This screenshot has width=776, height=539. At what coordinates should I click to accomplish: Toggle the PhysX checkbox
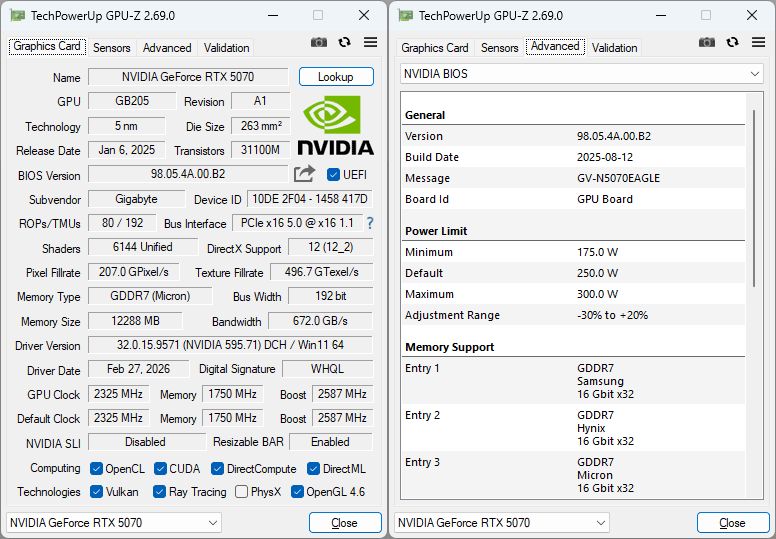(x=242, y=491)
